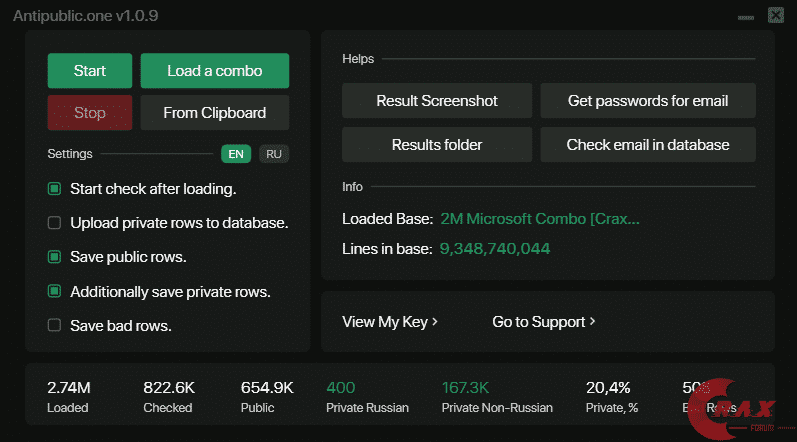The image size is (797, 442).
Task: Minimize the window using the title bar icon
Action: click(746, 16)
